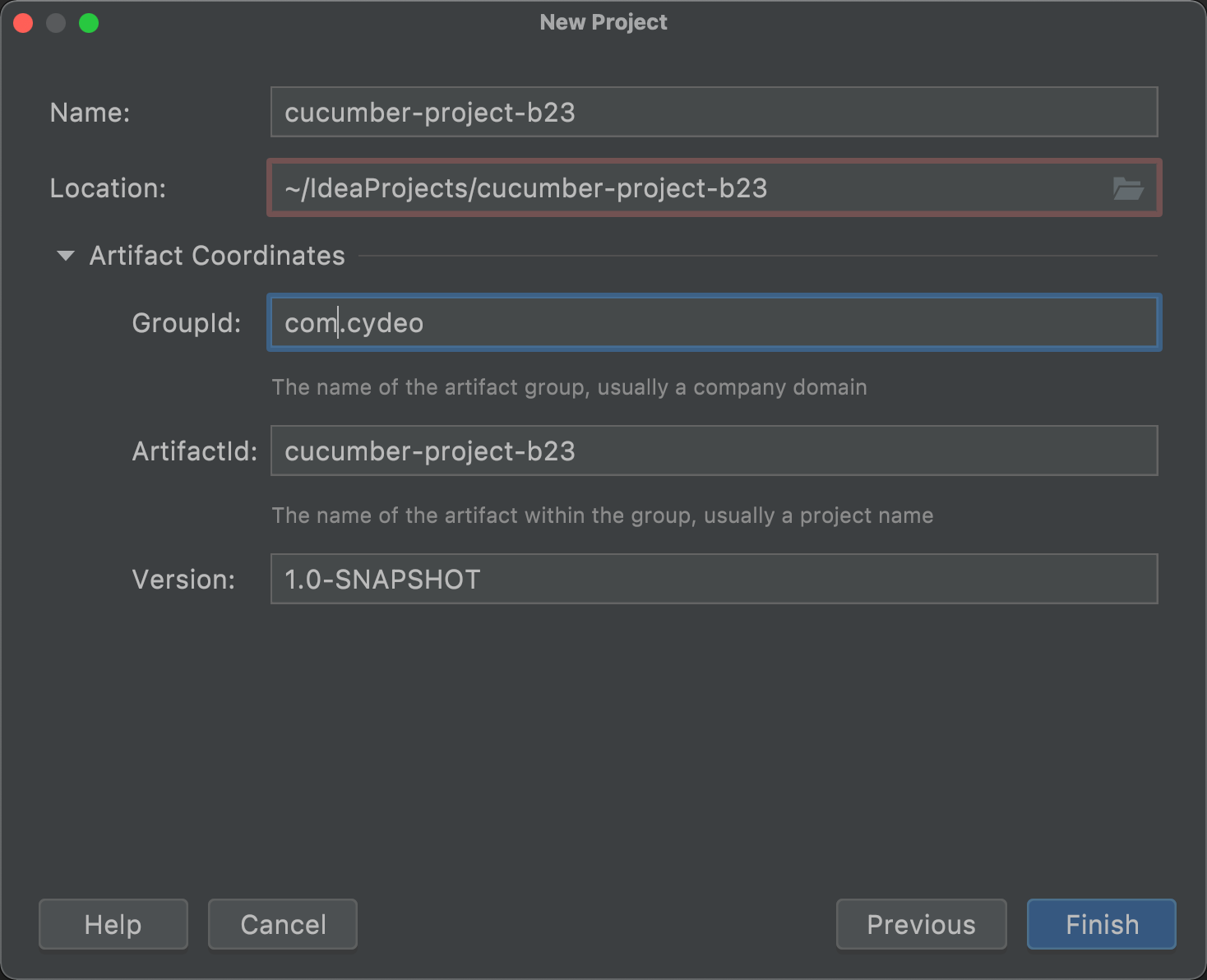1207x980 pixels.
Task: Click the Location label
Action: point(107,188)
